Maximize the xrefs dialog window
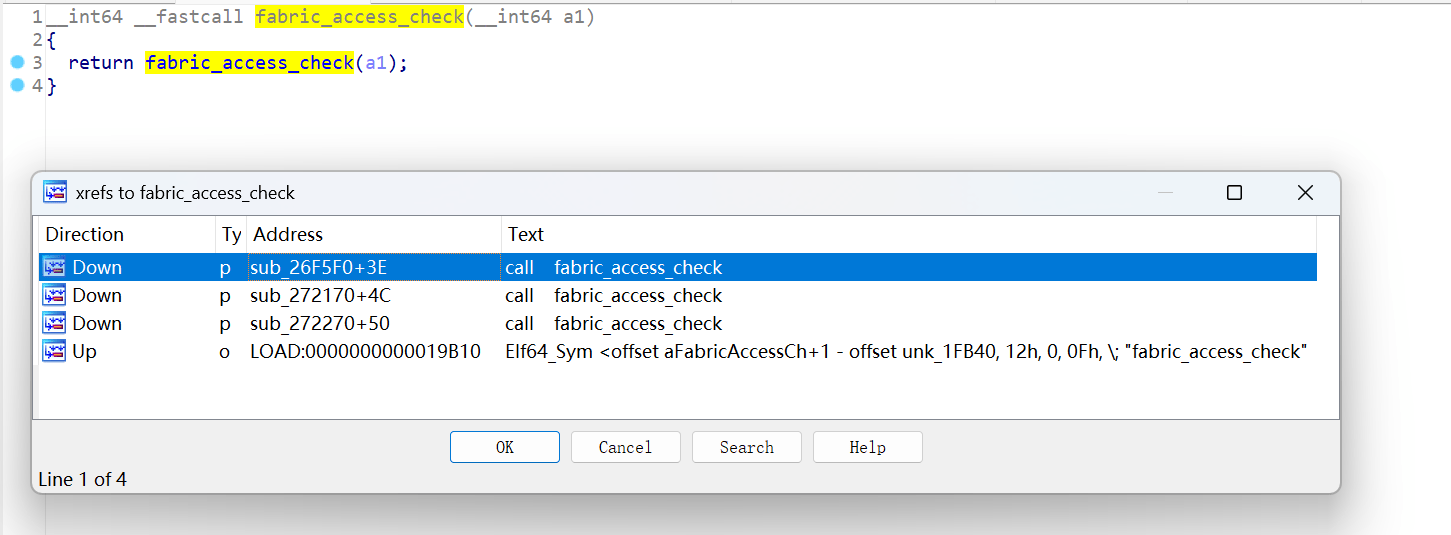 click(x=1234, y=193)
